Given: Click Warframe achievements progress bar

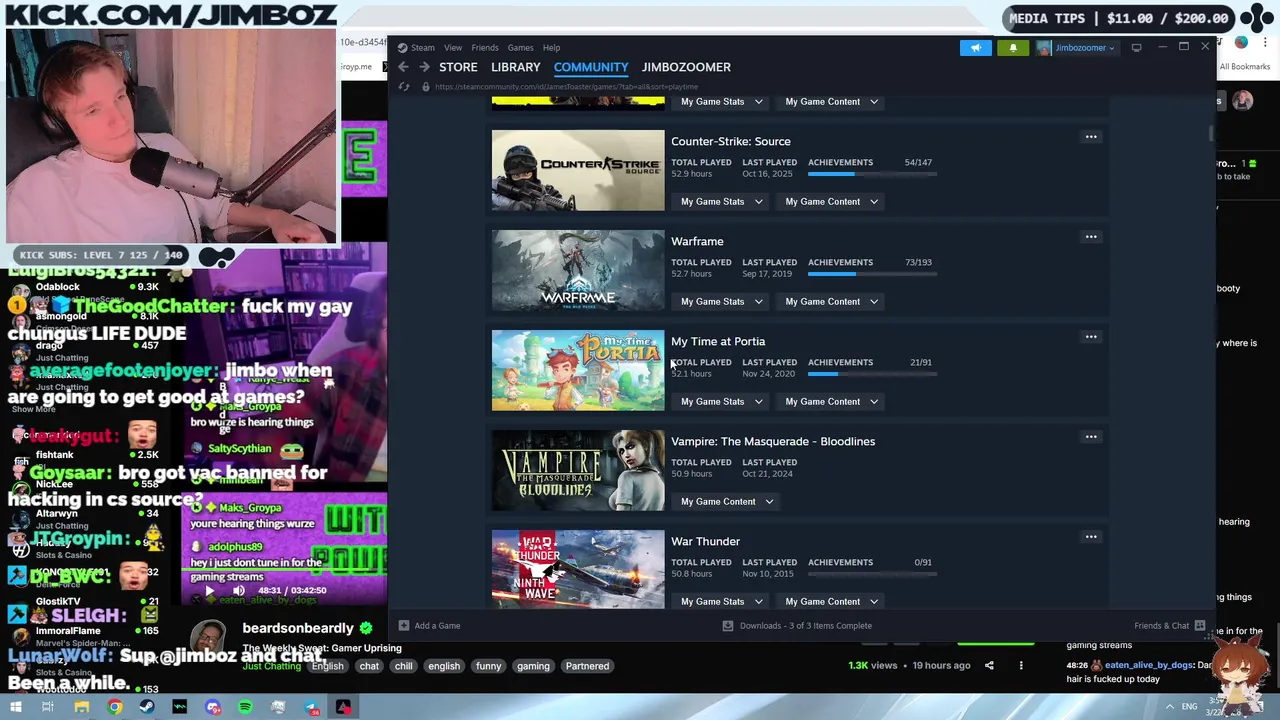Looking at the screenshot, I should point(872,274).
